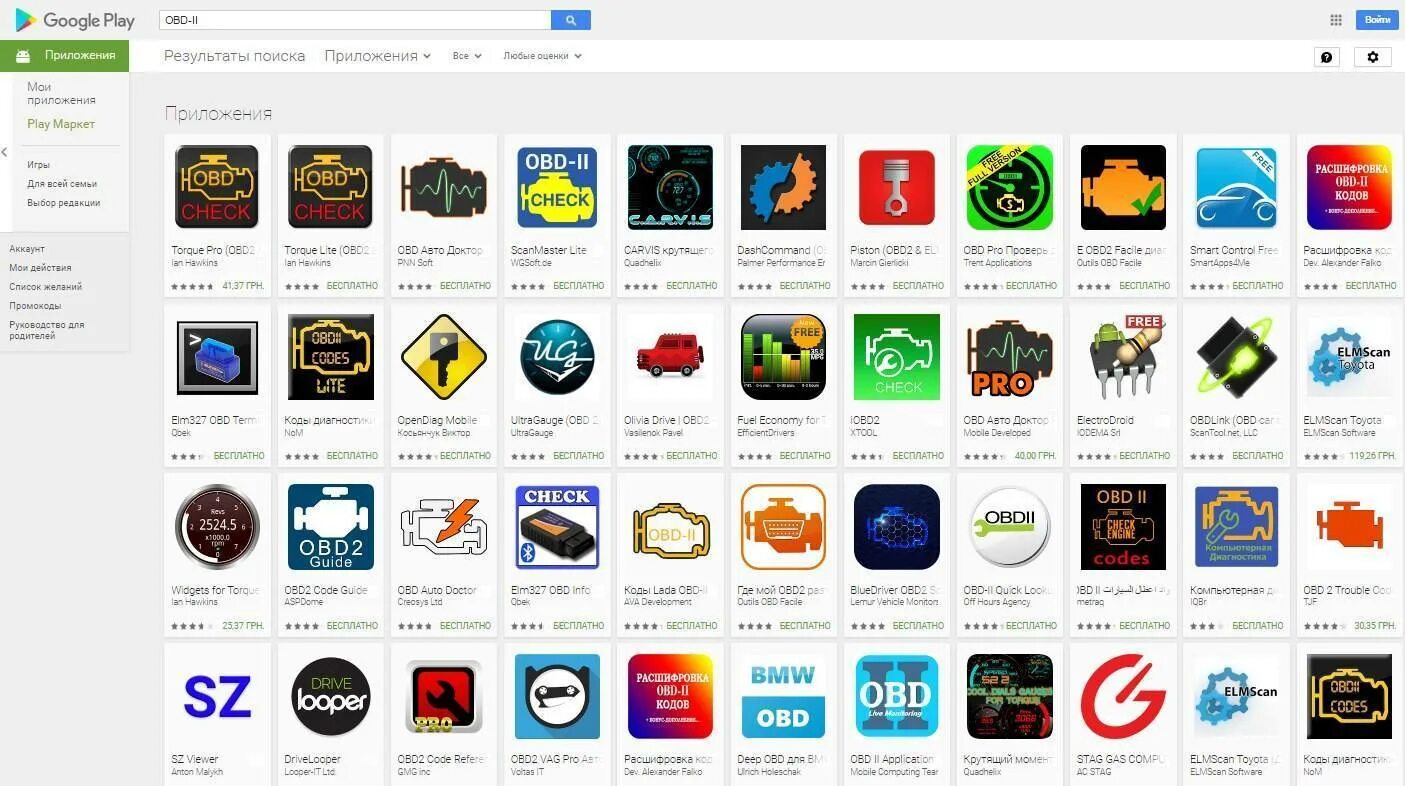Open the SZ Viewer app thumbnail
This screenshot has width=1405, height=786.
(x=217, y=697)
